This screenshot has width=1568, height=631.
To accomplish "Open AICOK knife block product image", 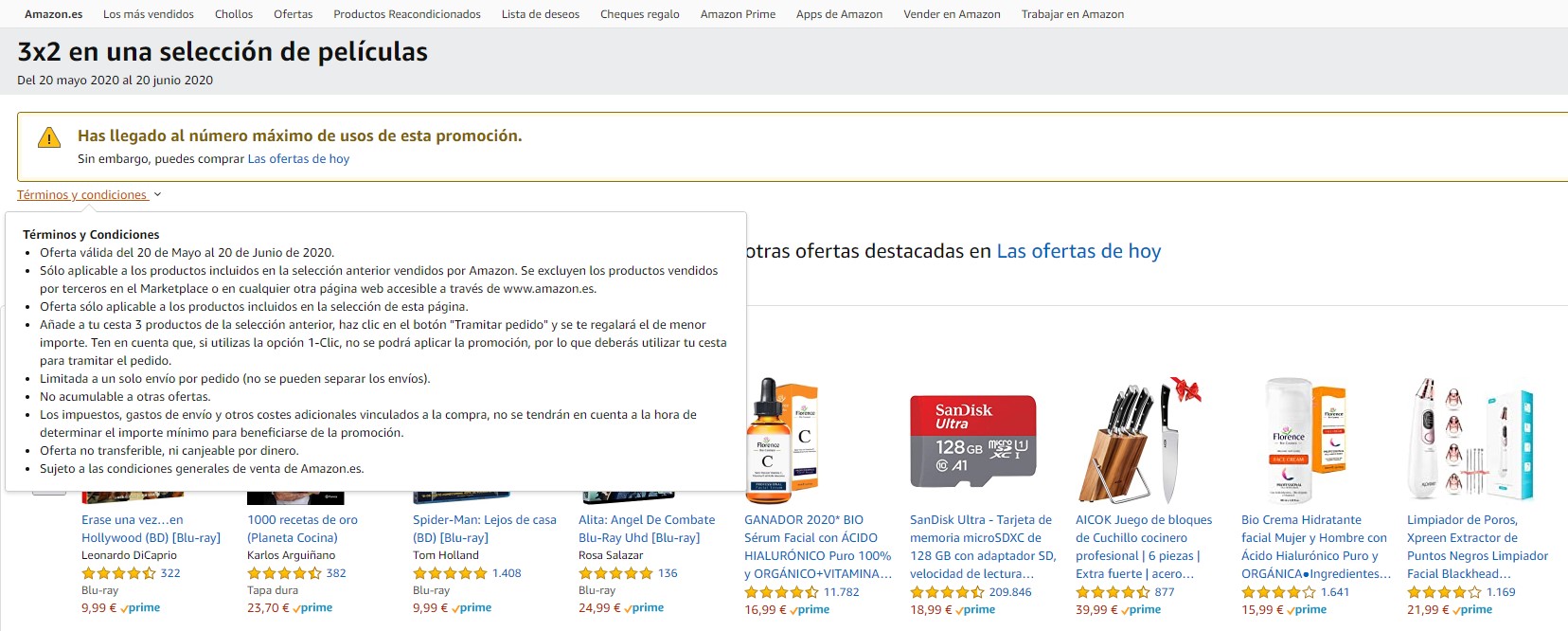I will click(x=1140, y=441).
